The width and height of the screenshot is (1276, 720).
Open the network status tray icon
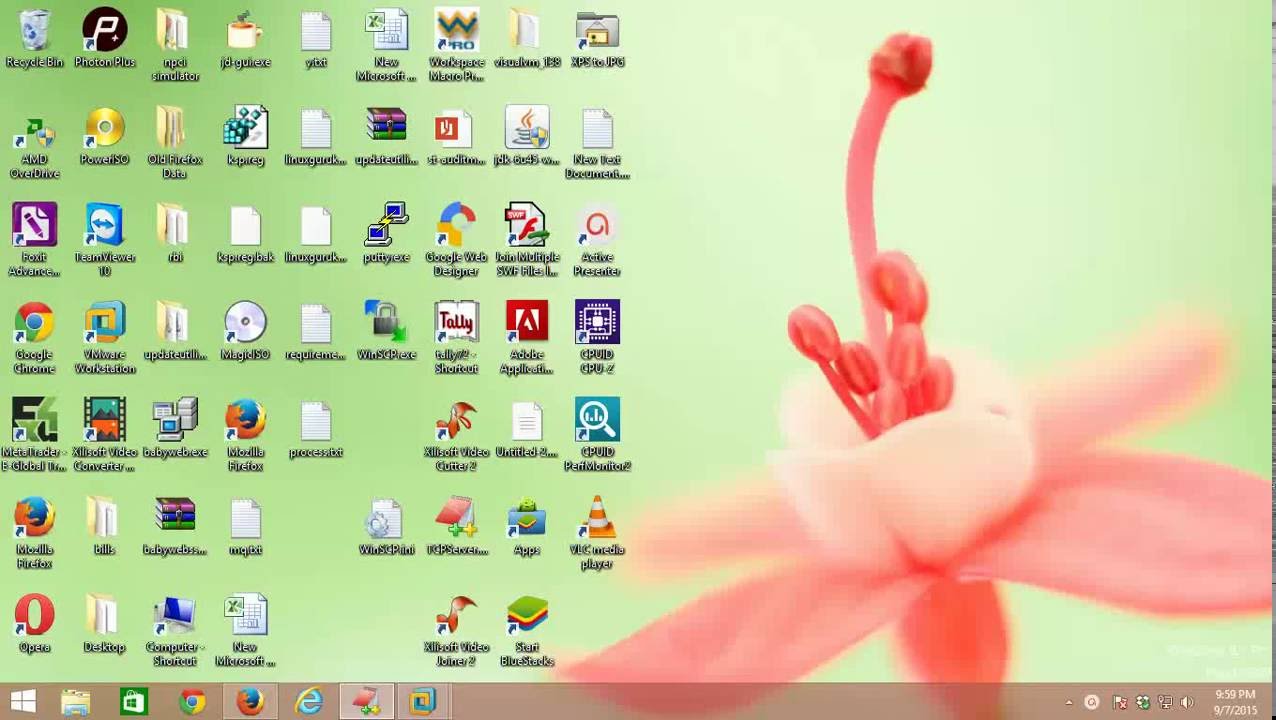(1164, 702)
